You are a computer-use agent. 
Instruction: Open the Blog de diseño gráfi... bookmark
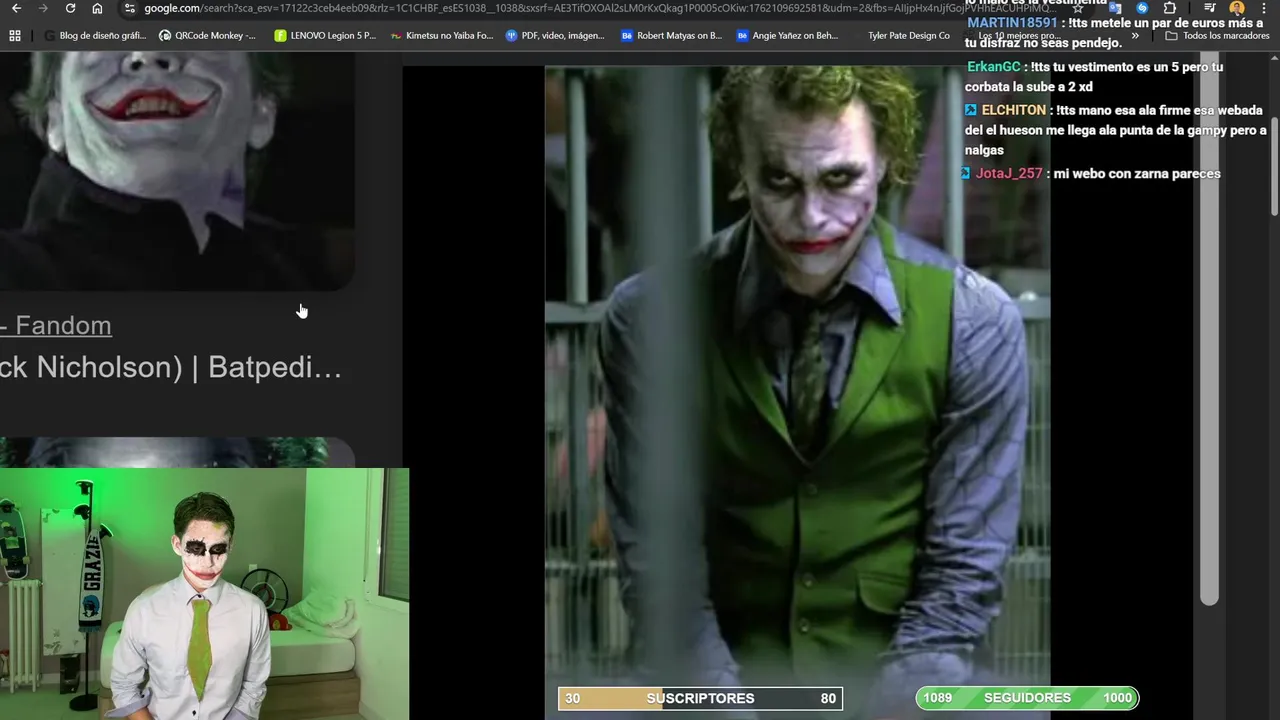point(94,35)
